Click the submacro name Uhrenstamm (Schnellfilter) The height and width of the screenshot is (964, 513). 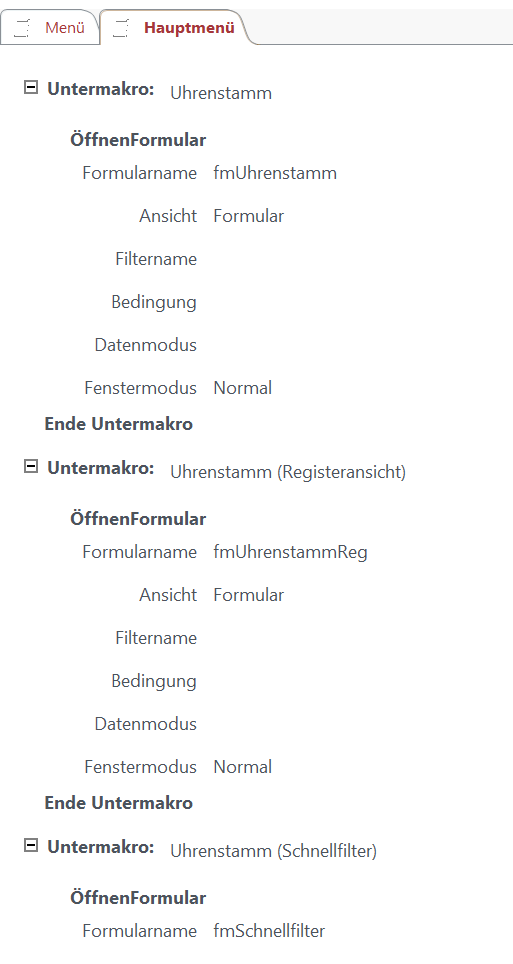[x=273, y=851]
